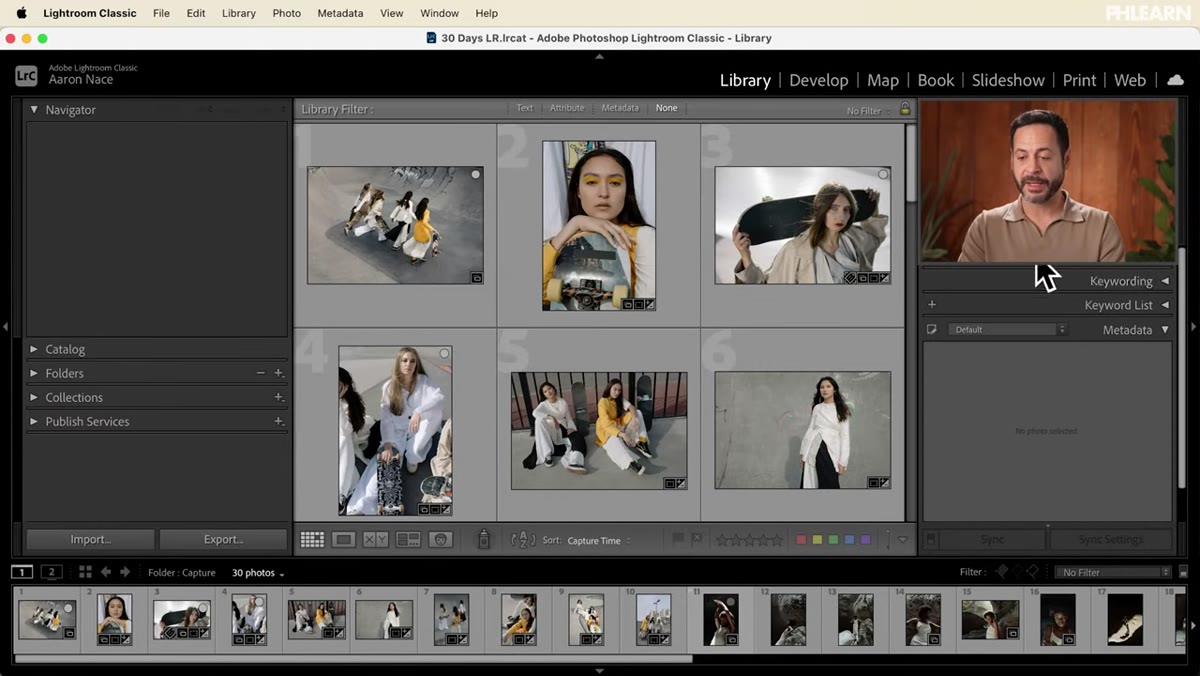Change the Capture Time sort order dropdown
1200x676 pixels.
599,541
